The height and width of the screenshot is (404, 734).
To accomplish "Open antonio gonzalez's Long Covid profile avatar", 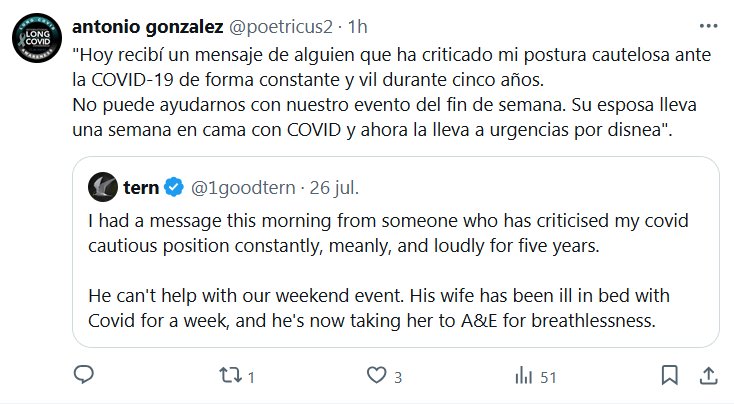I will [37, 46].
